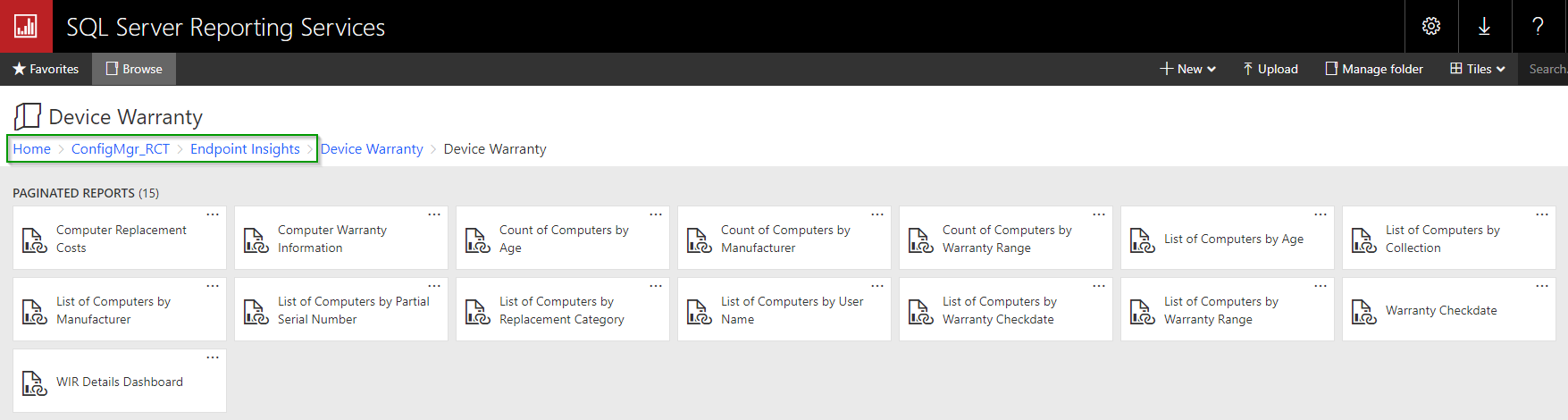This screenshot has height=420, width=1568.
Task: Open the download arrow menu
Action: pos(1484,26)
